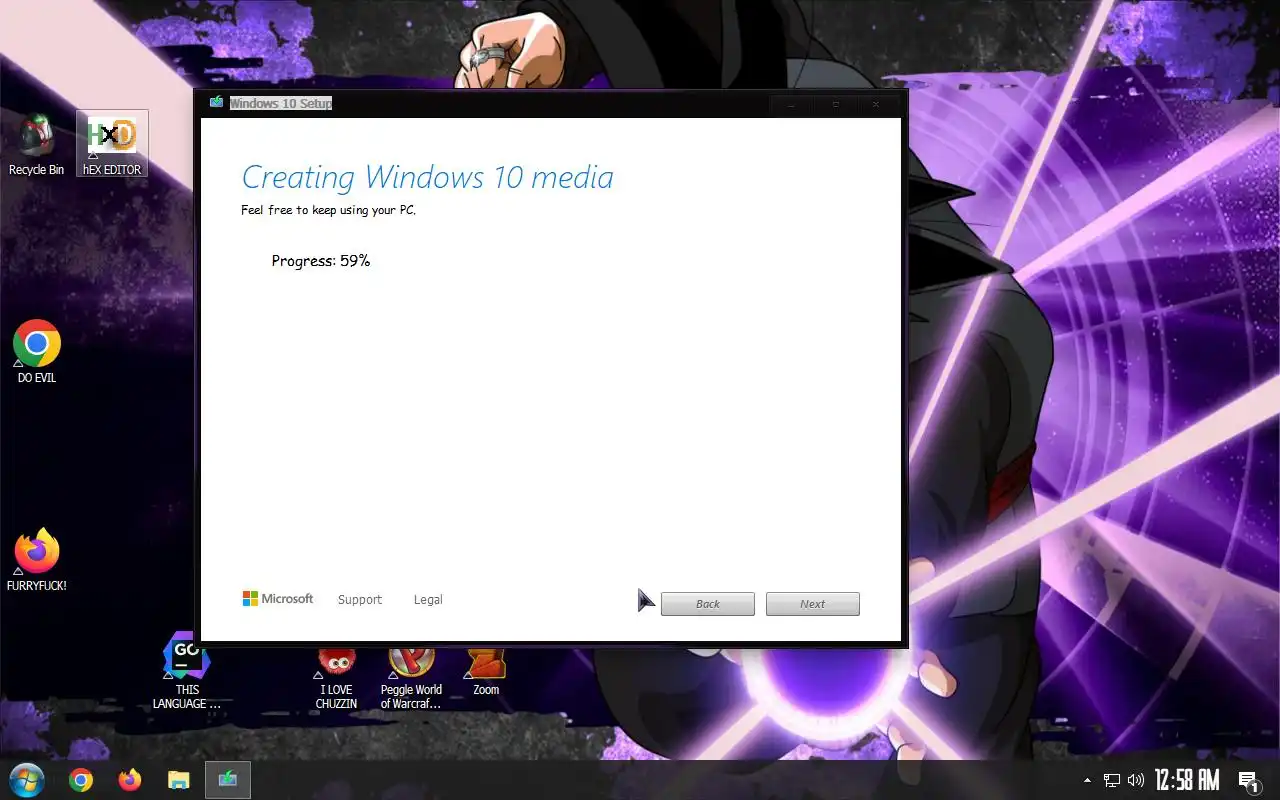Click the "Progress: 59%" text
Screen dimensions: 1280x800
coord(321,261)
